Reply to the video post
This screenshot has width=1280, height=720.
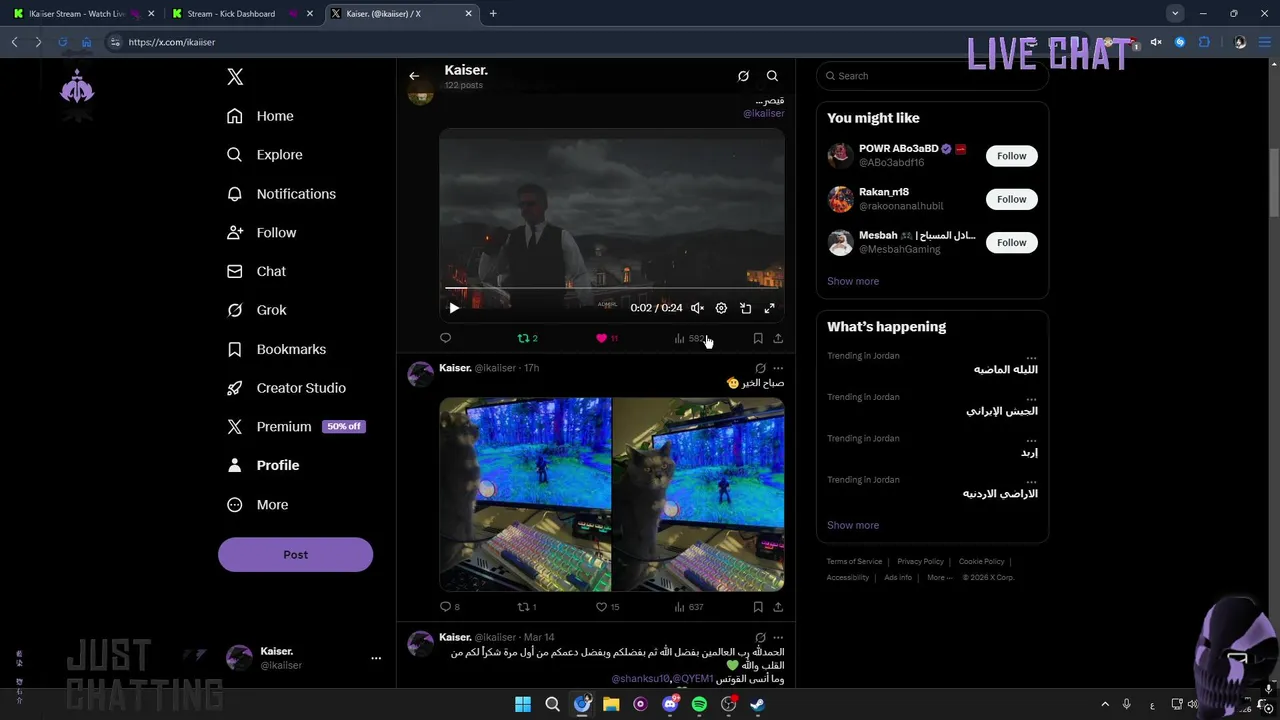tap(446, 338)
